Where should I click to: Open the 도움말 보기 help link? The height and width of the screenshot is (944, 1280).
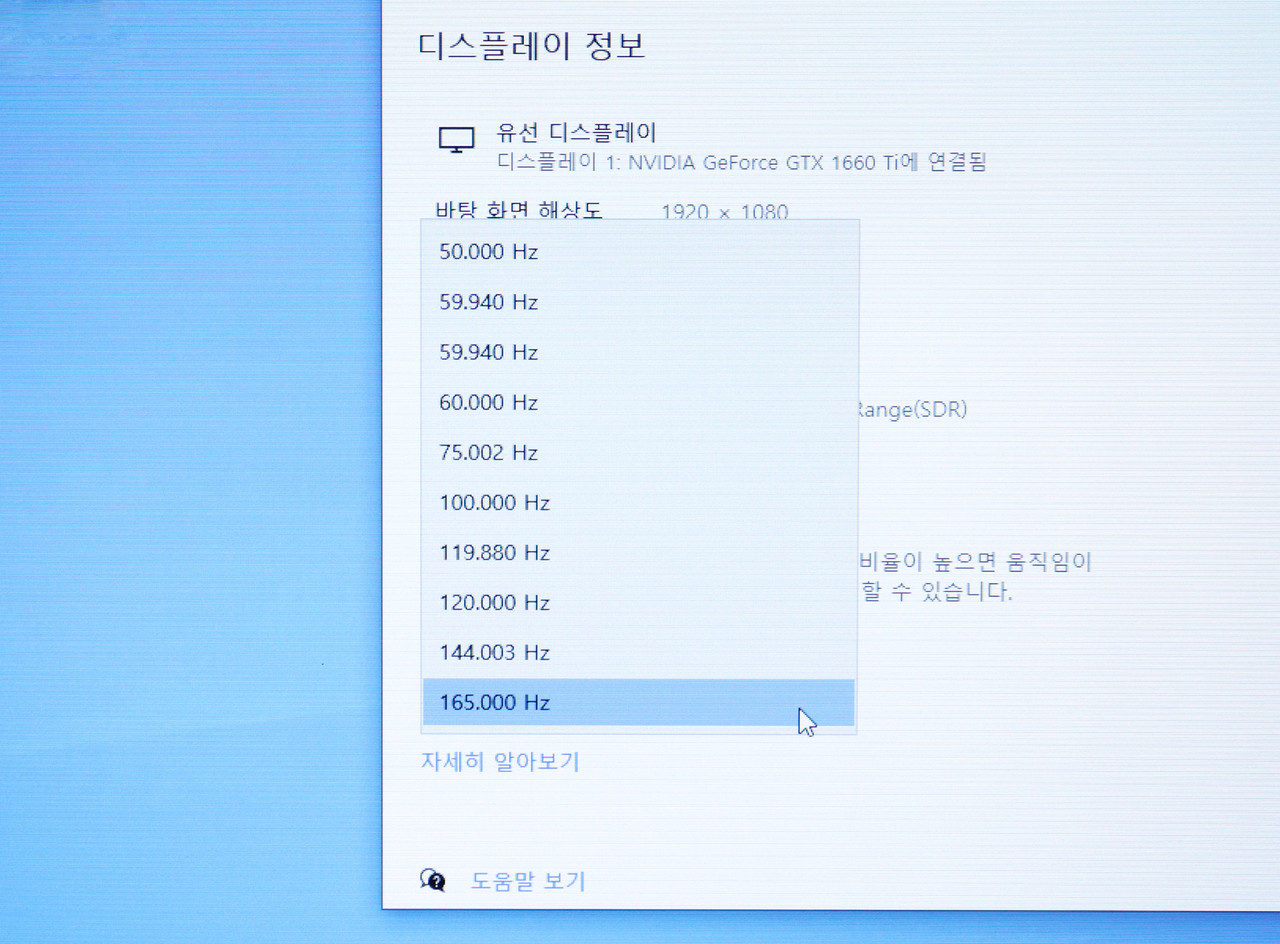[528, 881]
